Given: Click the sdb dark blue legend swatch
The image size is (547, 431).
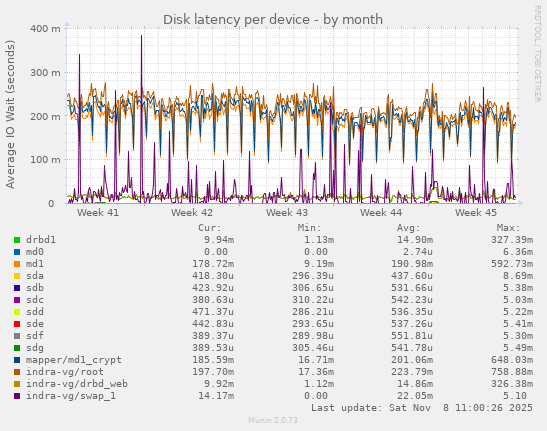Looking at the screenshot, I should coord(17,288).
